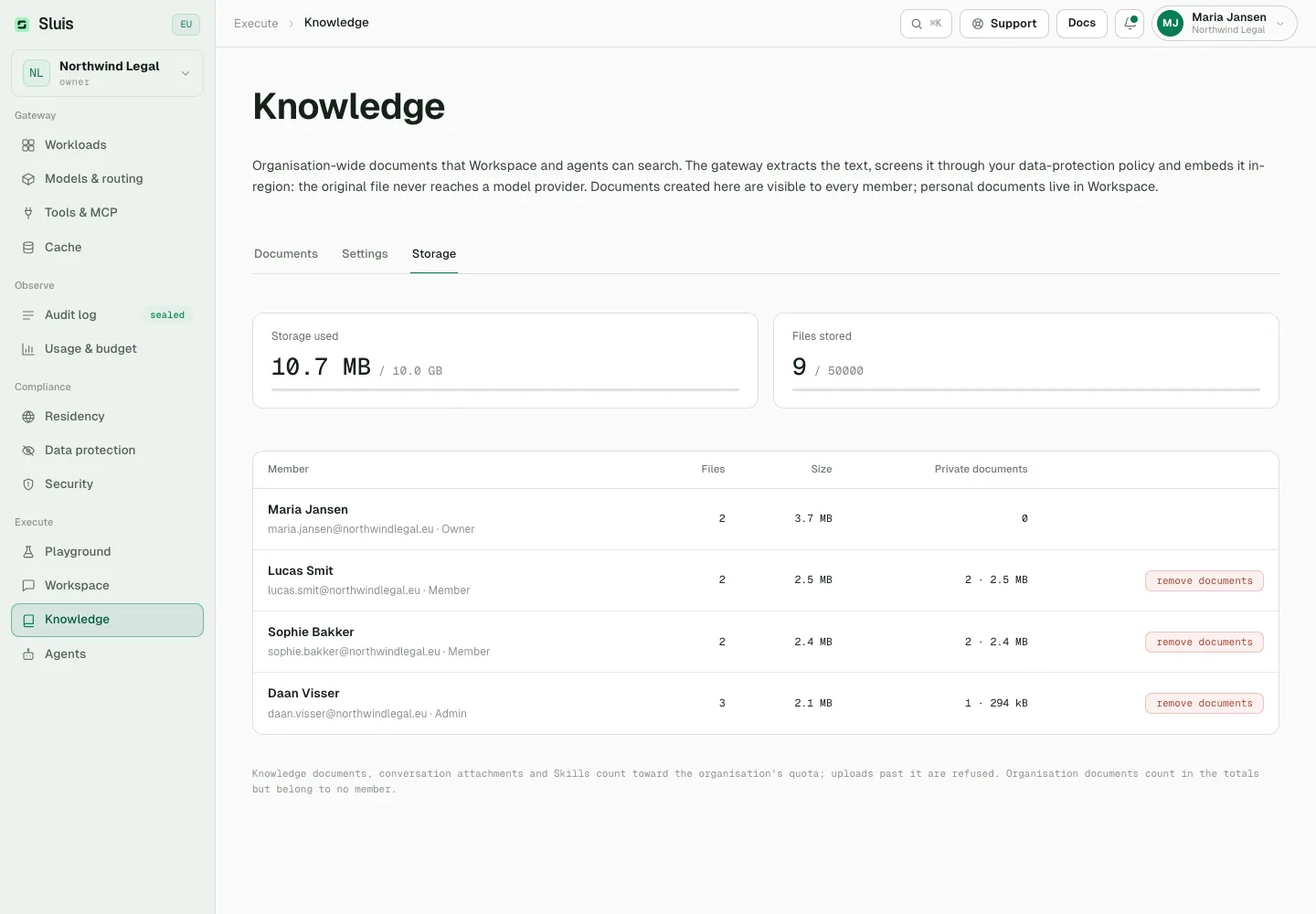Select the Maria Jansen row name
1316x914 pixels.
308,510
